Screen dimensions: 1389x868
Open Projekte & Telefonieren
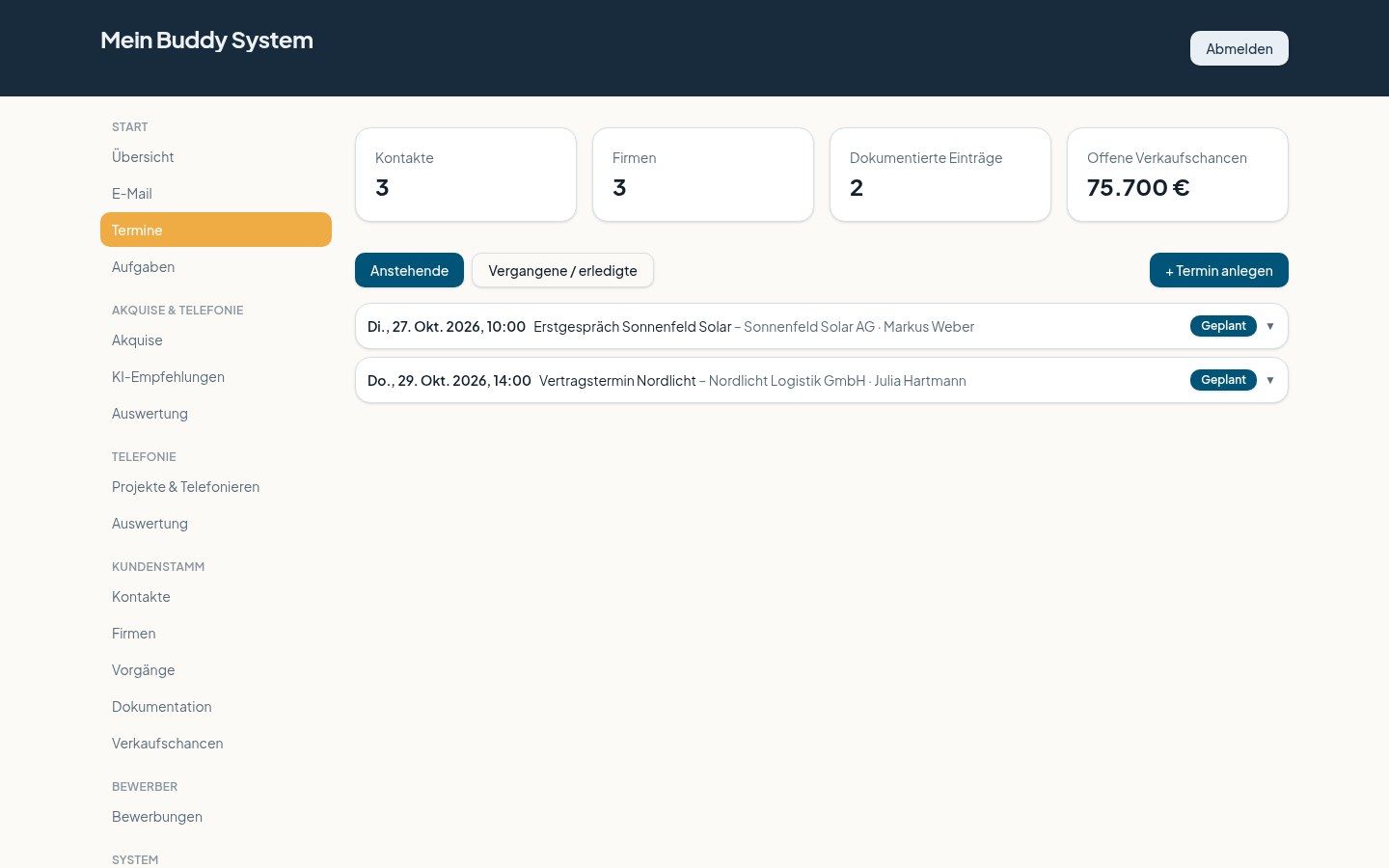[216, 486]
